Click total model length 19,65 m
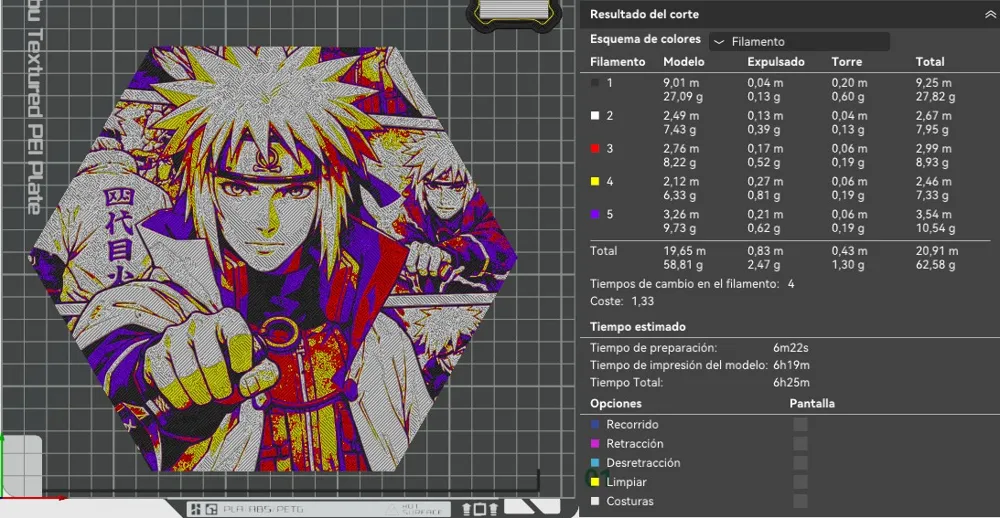 [684, 251]
